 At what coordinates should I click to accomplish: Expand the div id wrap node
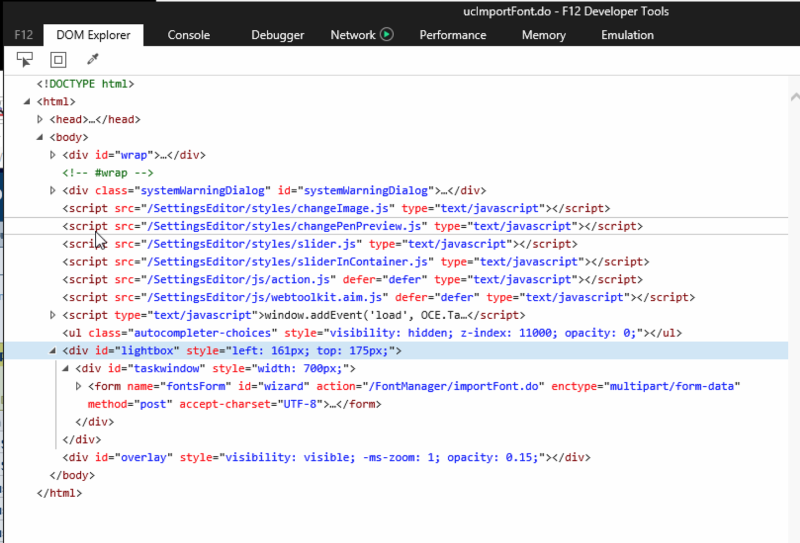click(x=53, y=155)
